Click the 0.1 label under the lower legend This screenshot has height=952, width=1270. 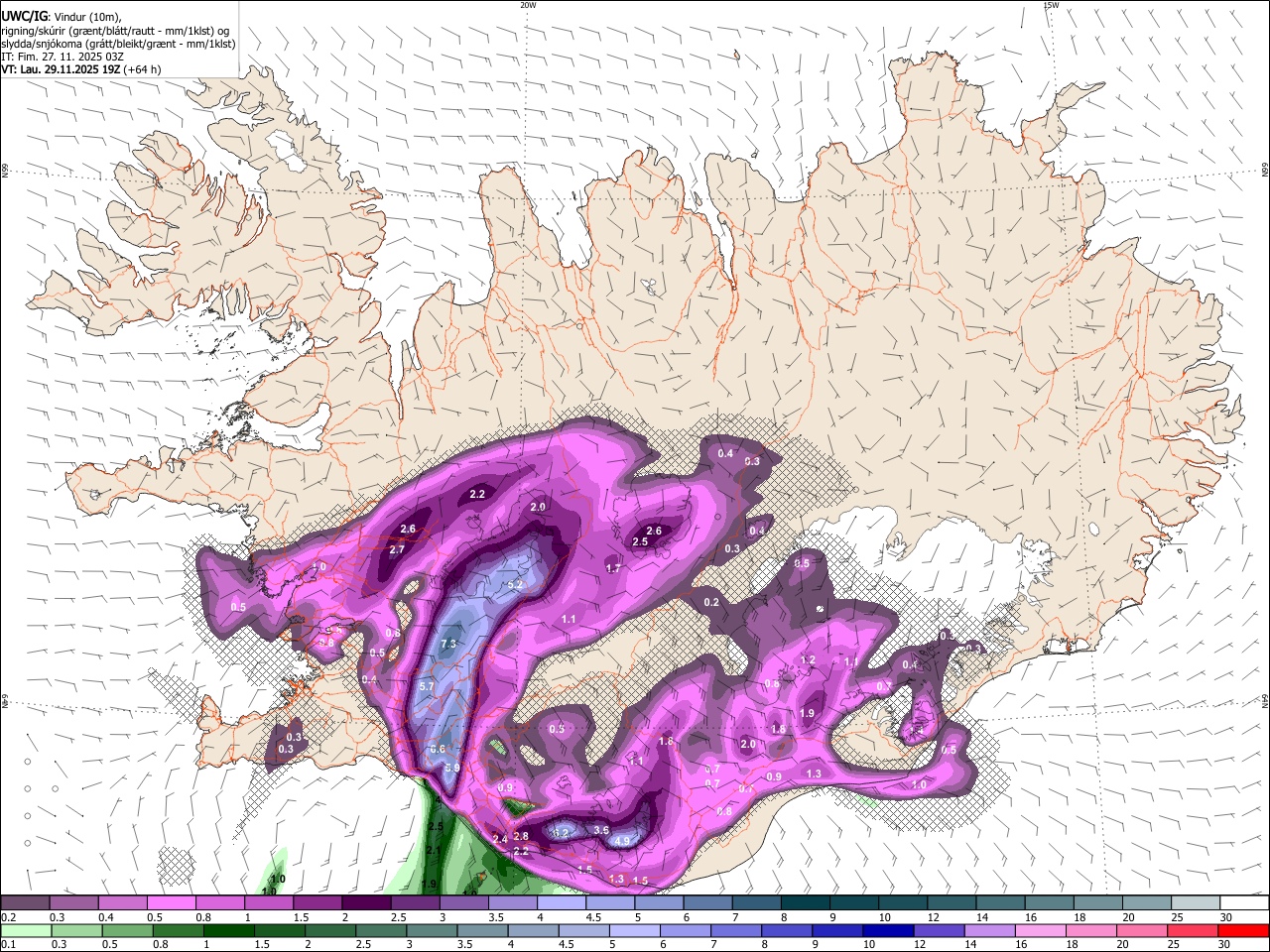8,945
